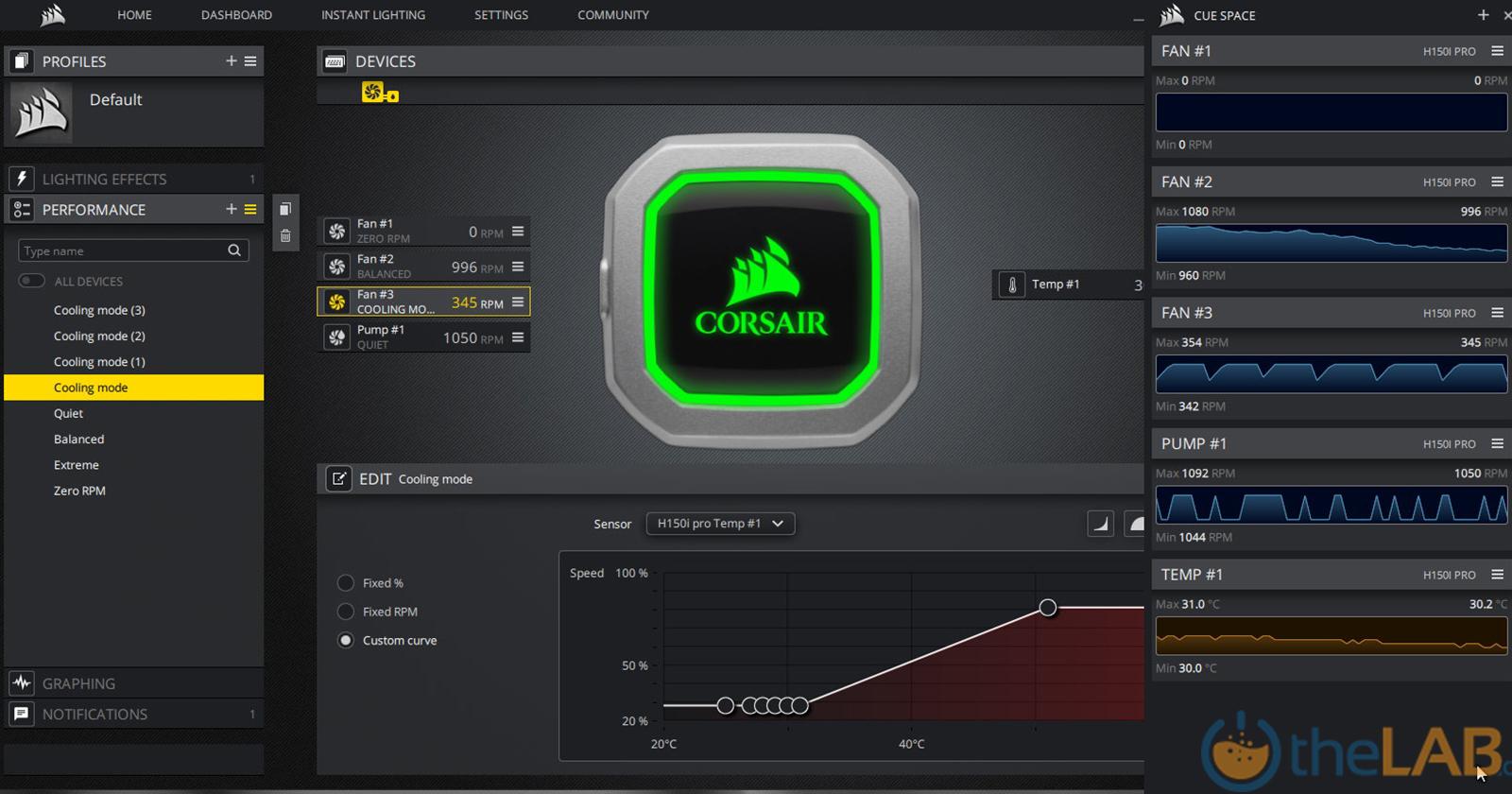The width and height of the screenshot is (1512, 794).
Task: Open the Fan #1 row menu
Action: [x=518, y=231]
